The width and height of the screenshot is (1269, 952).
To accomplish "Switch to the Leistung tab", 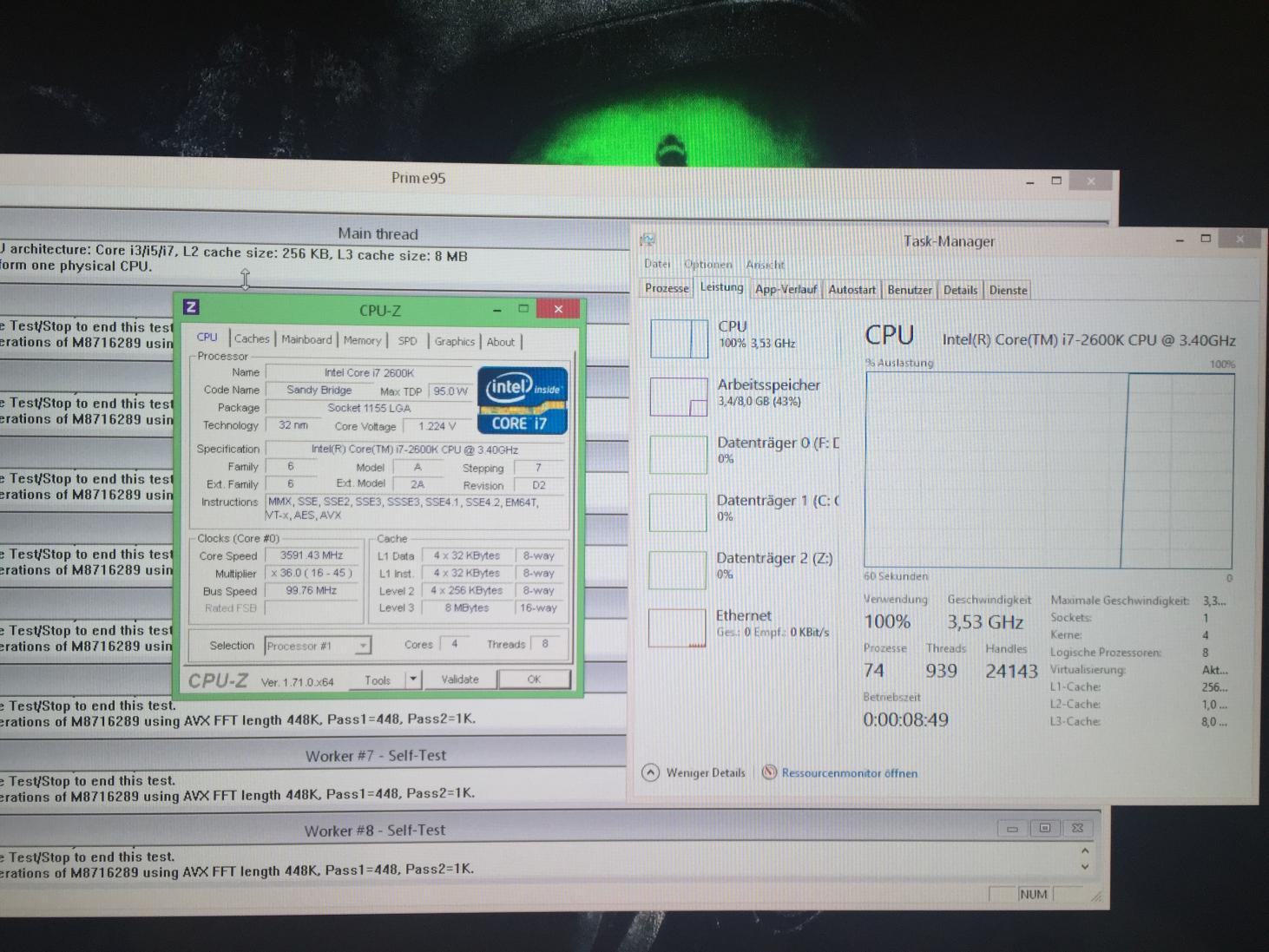I will (721, 286).
